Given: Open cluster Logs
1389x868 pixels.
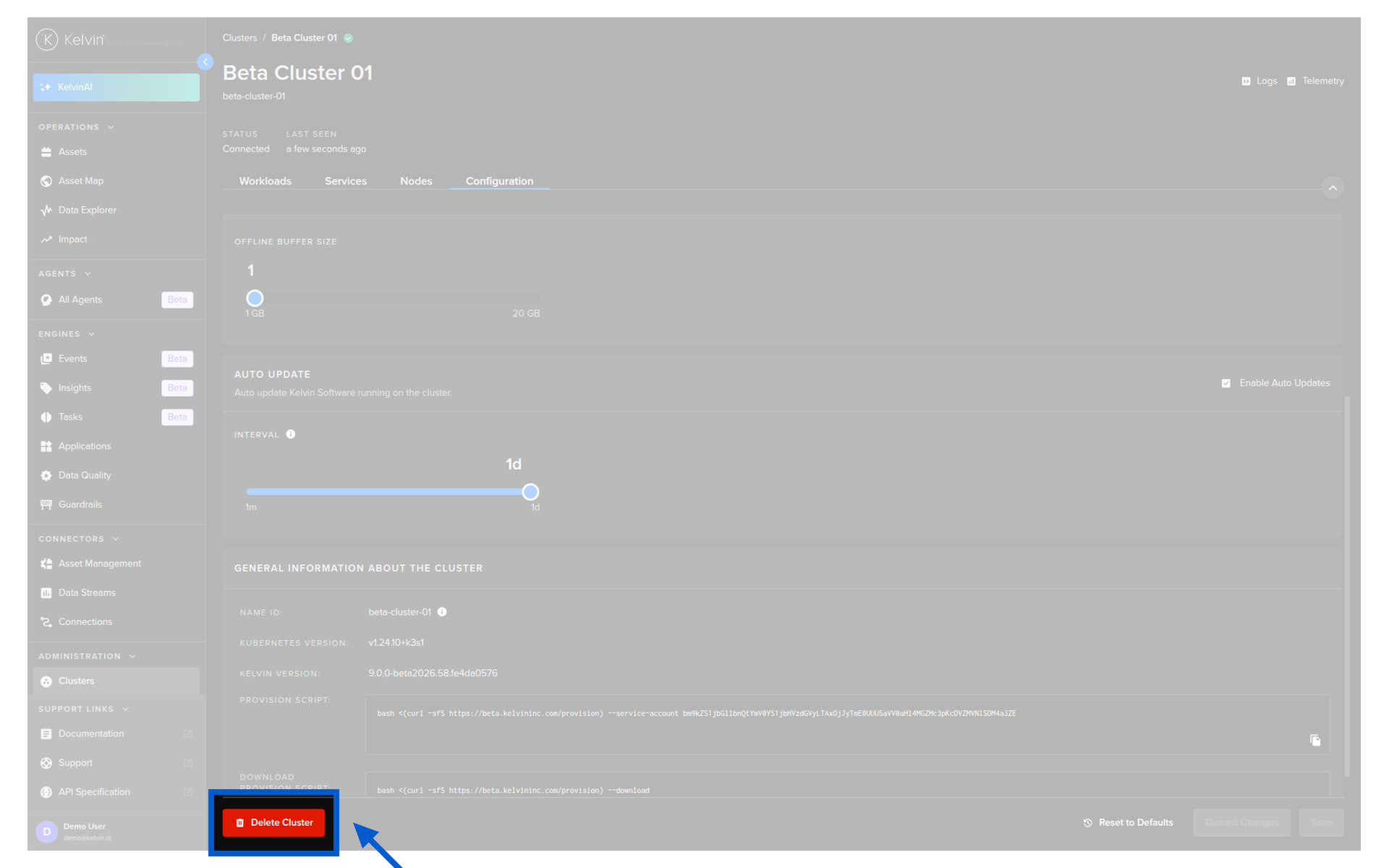Looking at the screenshot, I should [x=1260, y=81].
